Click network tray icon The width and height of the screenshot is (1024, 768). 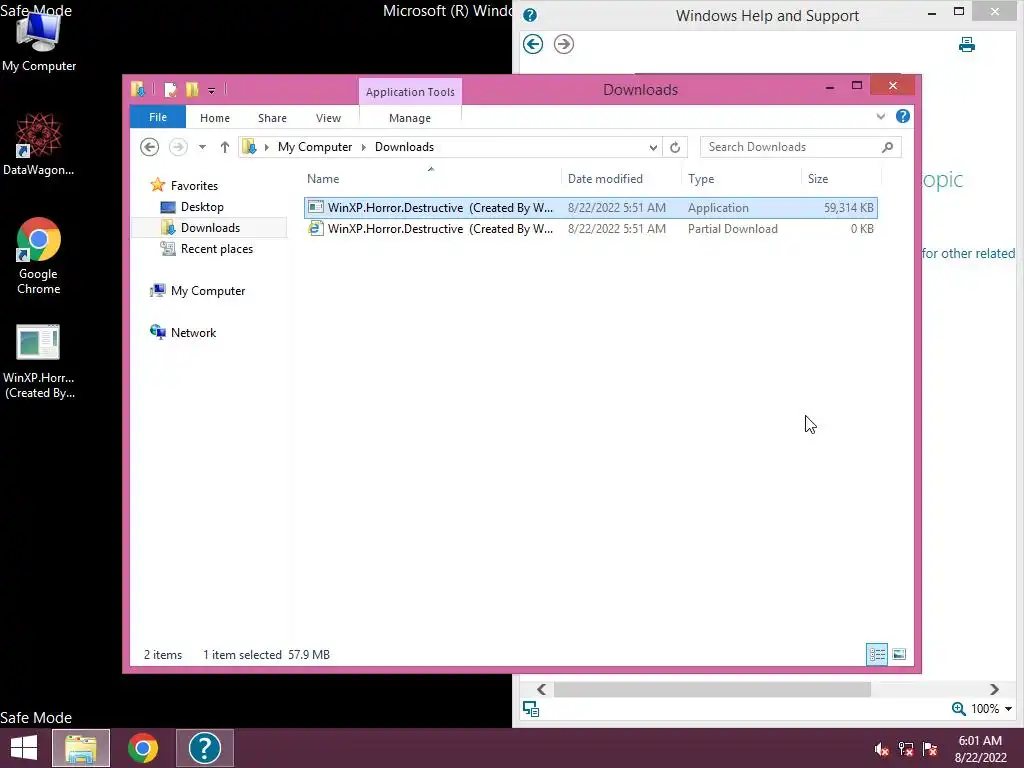(906, 750)
